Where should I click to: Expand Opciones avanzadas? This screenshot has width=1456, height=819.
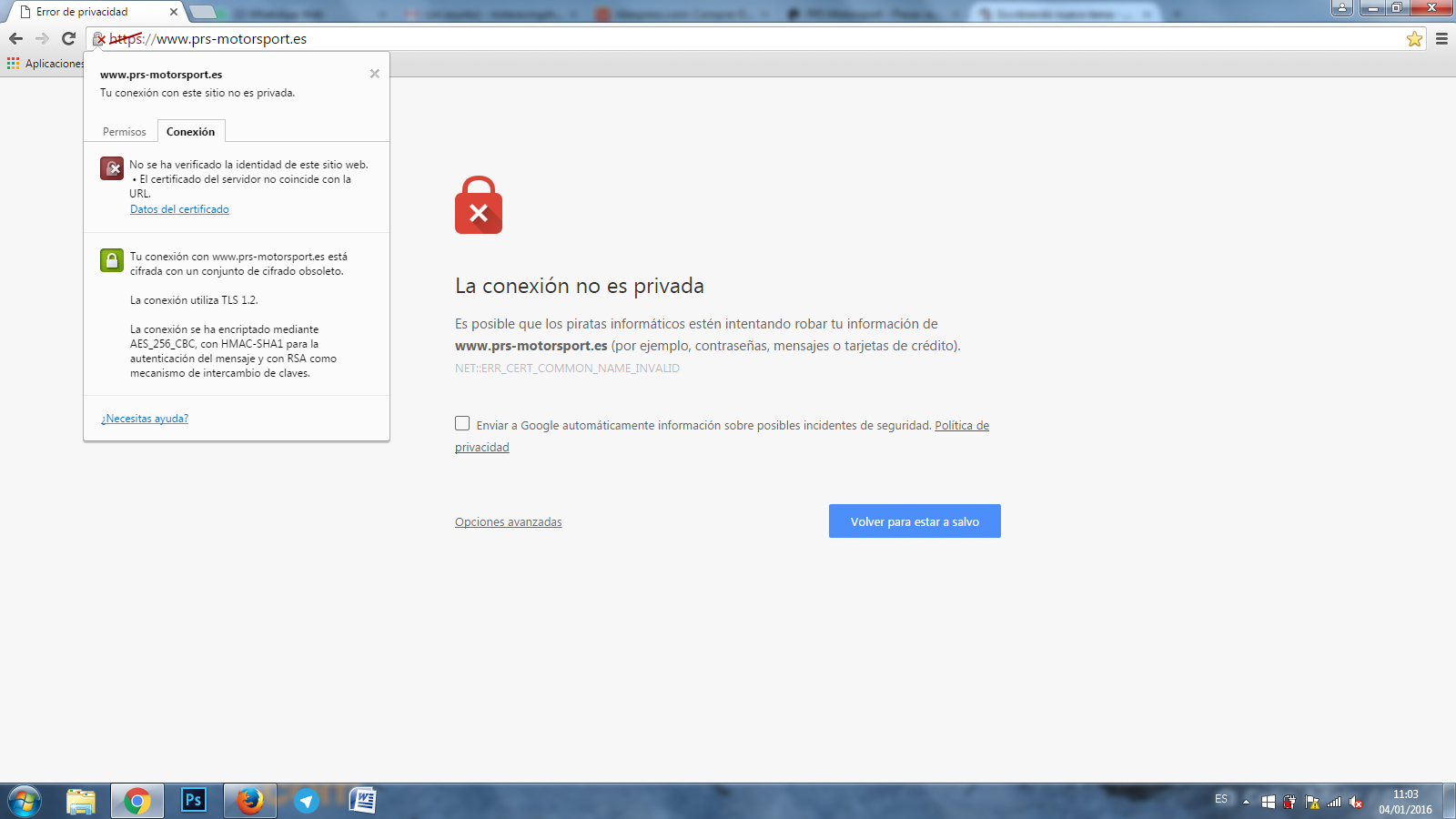[x=509, y=522]
